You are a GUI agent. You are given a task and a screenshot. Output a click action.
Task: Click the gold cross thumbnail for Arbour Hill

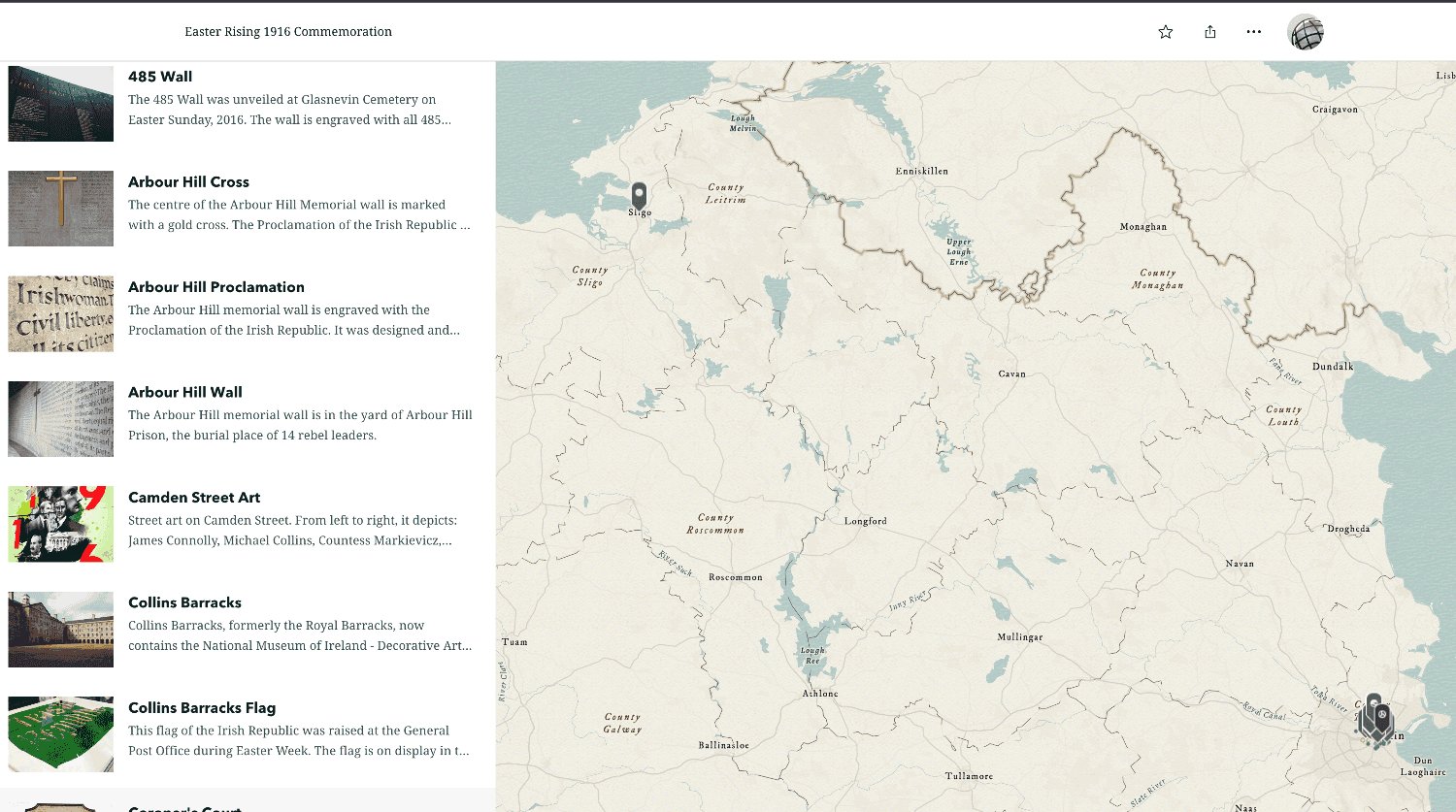point(60,209)
